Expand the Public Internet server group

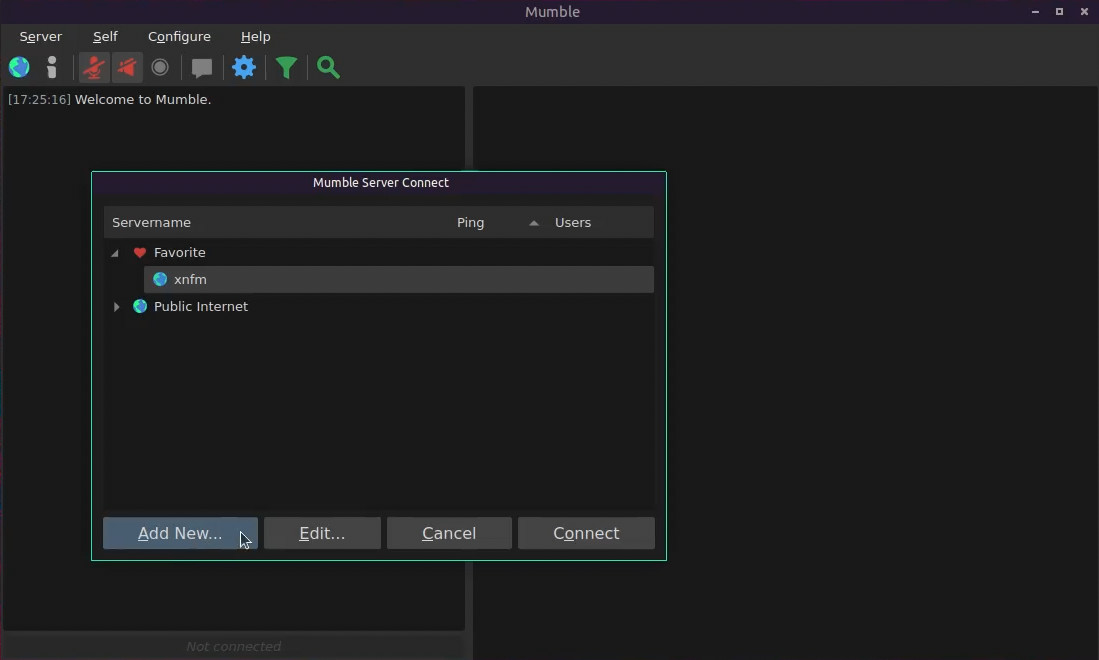(116, 307)
